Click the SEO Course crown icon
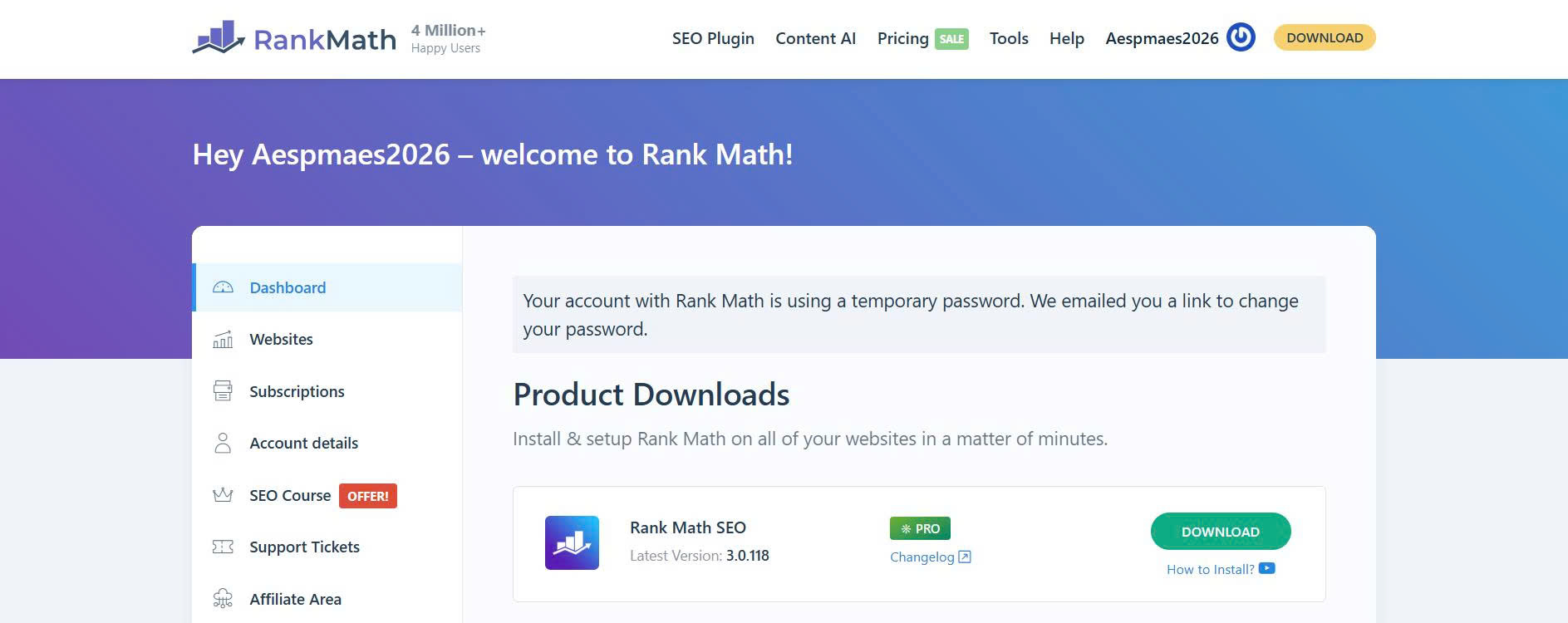 (x=223, y=495)
